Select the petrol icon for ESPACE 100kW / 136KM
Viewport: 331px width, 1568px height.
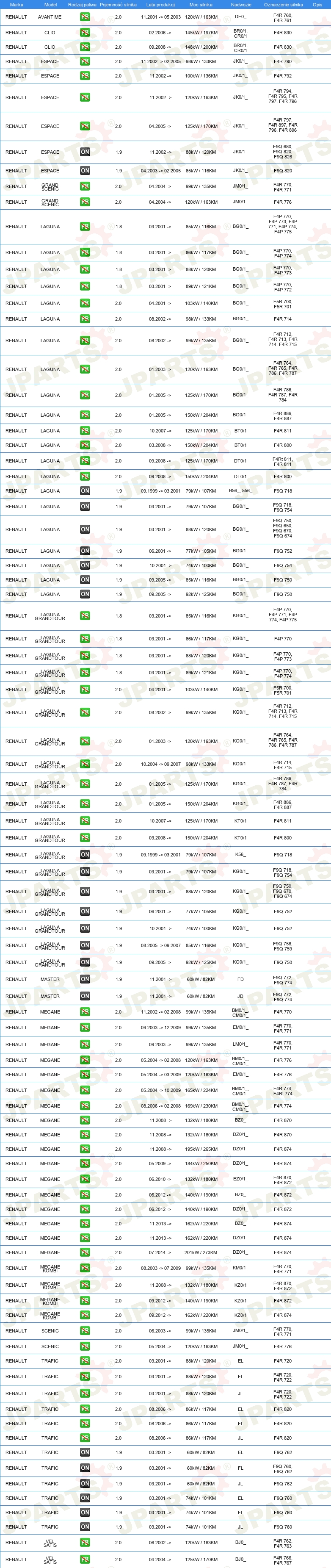(85, 76)
